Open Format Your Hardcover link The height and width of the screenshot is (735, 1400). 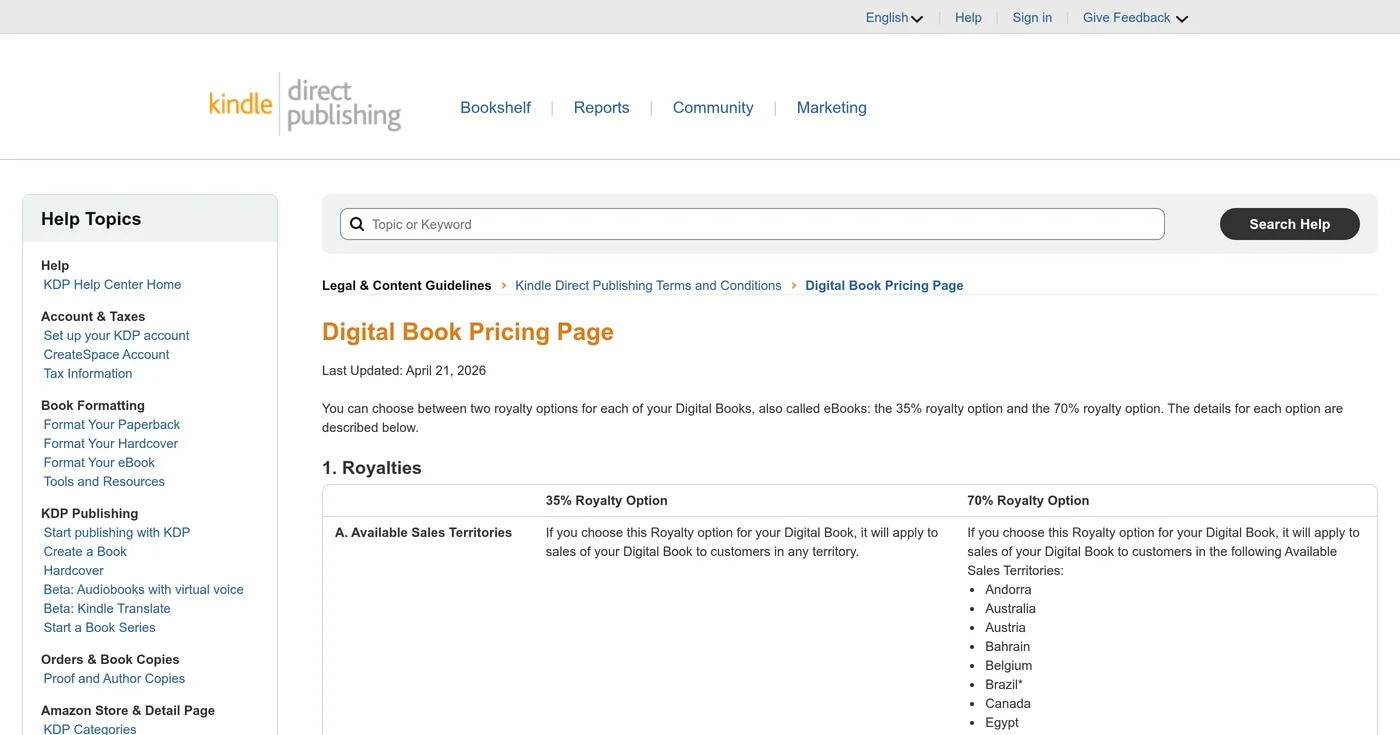[x=111, y=444]
